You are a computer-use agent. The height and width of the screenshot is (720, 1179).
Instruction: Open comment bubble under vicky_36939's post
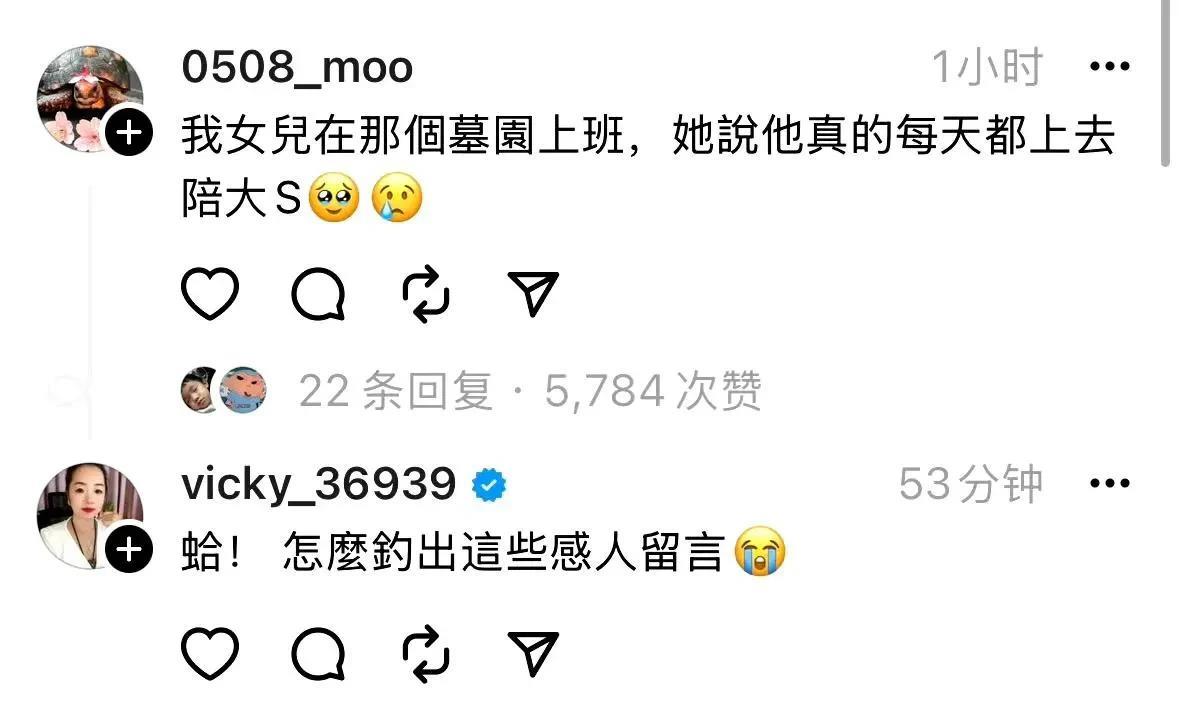pos(319,654)
